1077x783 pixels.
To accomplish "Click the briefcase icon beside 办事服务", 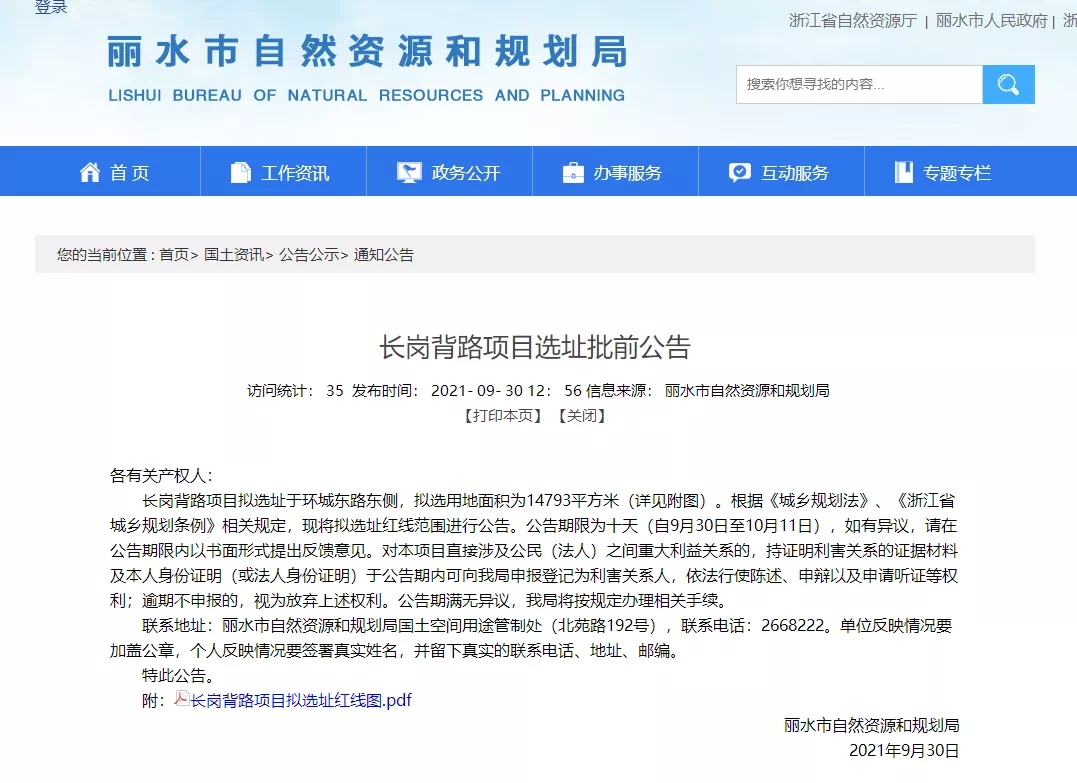I will pos(573,172).
